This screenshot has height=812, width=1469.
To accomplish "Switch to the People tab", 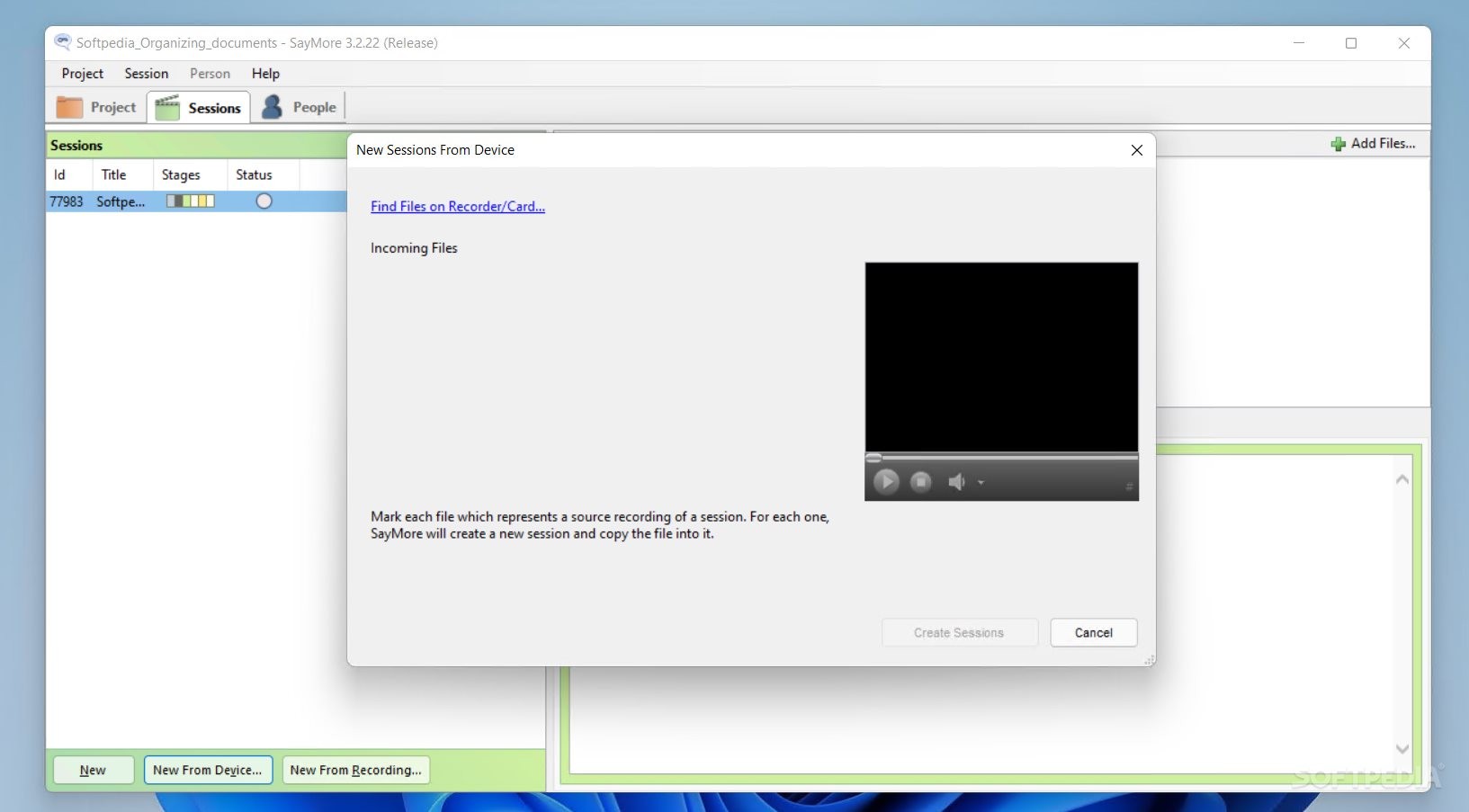I will 299,107.
